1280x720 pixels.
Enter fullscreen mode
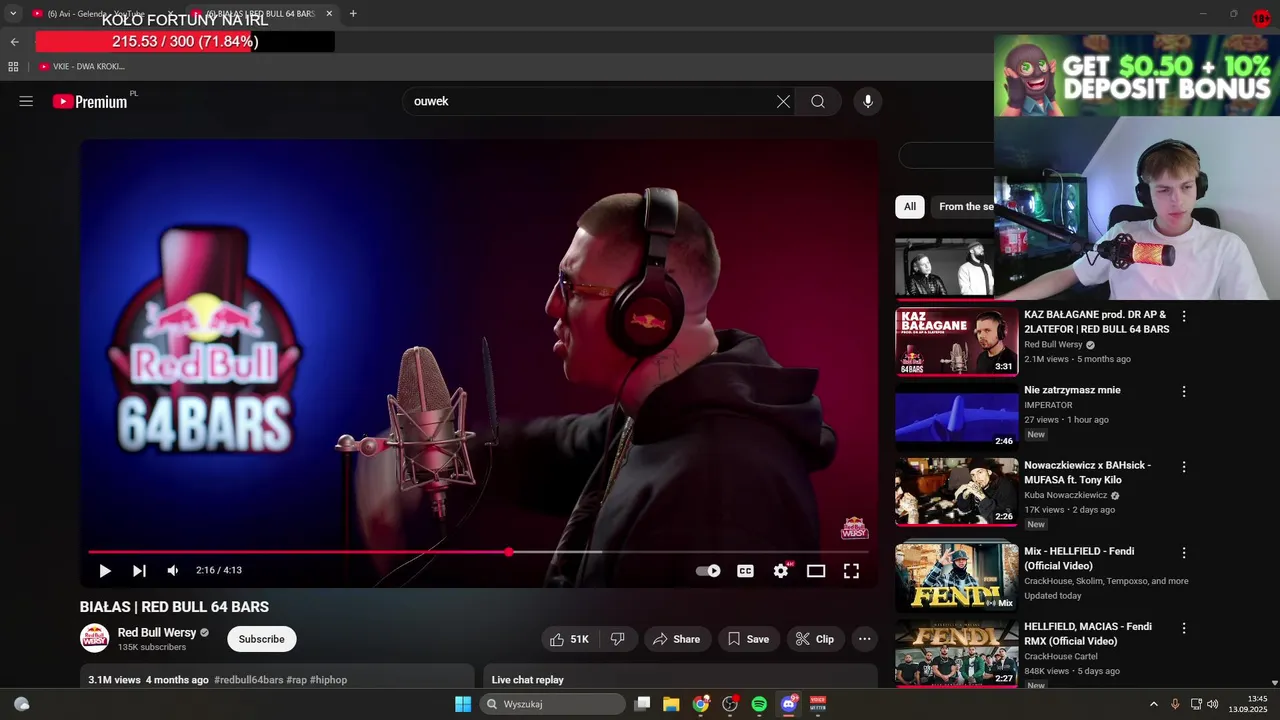tap(851, 571)
